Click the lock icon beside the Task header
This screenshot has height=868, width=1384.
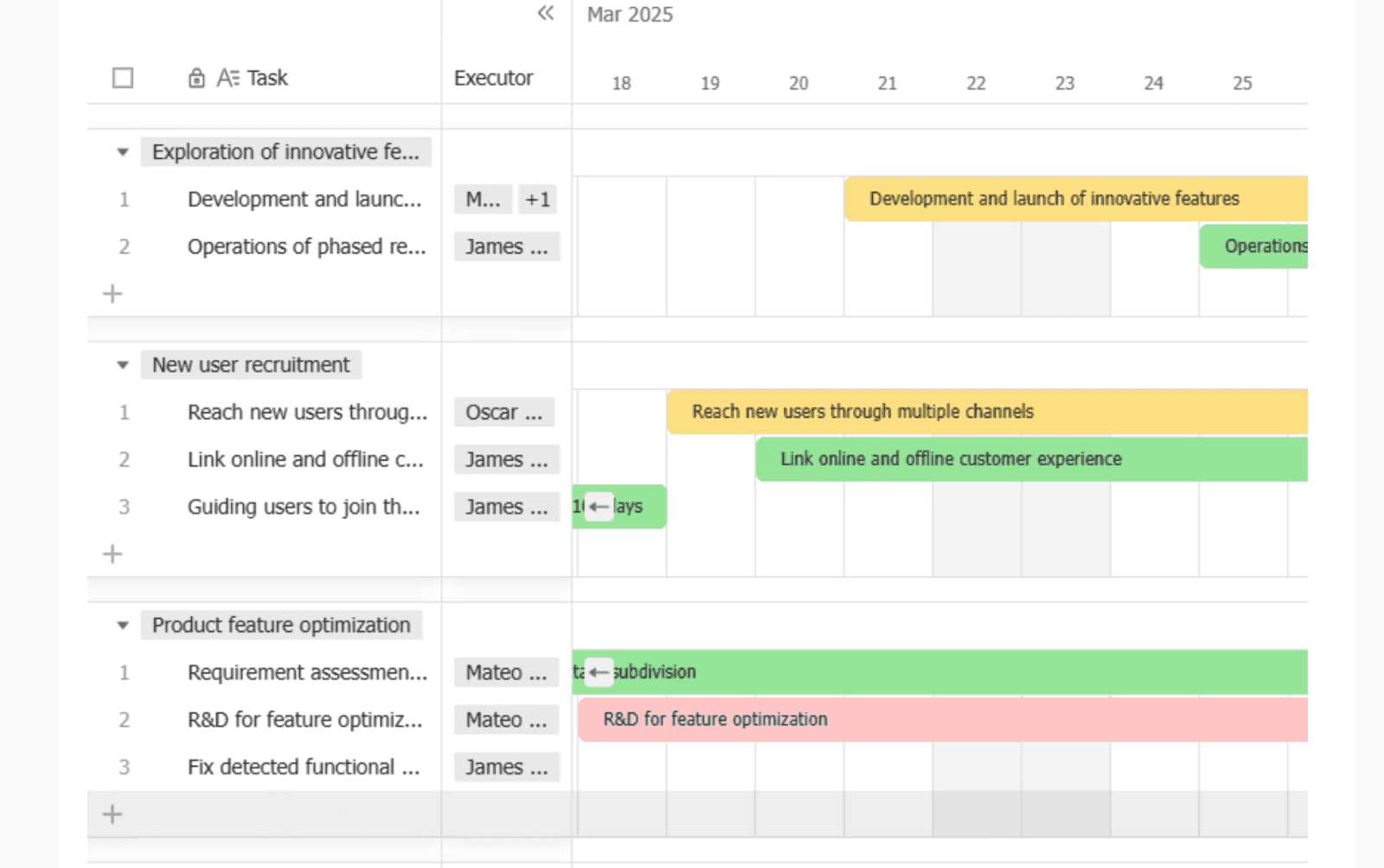(195, 77)
